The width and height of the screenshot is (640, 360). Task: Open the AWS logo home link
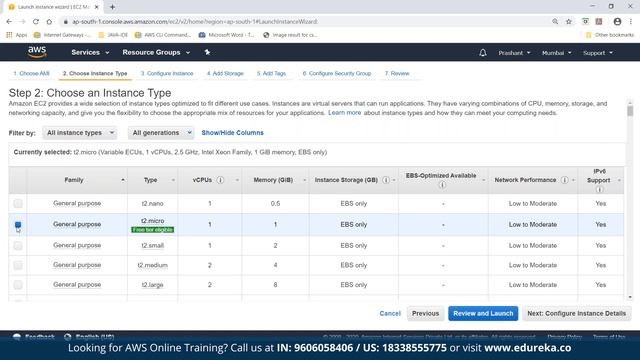coord(37,52)
